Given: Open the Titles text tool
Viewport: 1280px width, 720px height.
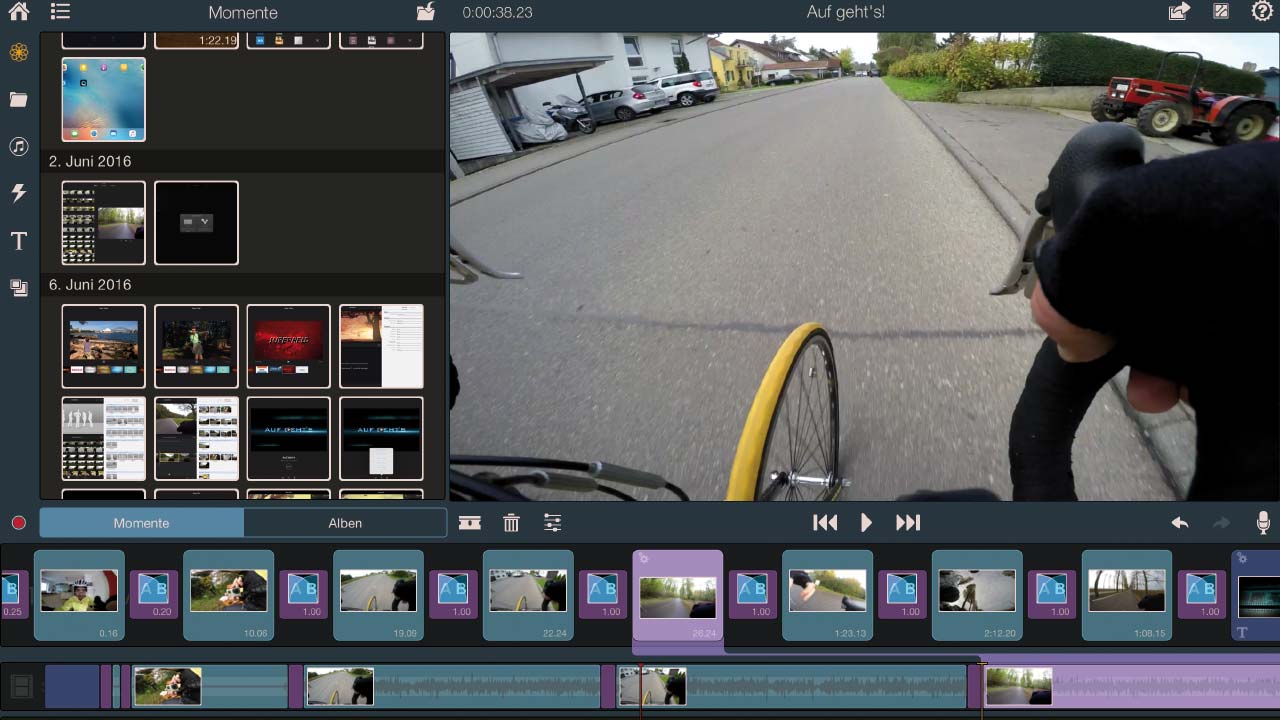Looking at the screenshot, I should (18, 241).
